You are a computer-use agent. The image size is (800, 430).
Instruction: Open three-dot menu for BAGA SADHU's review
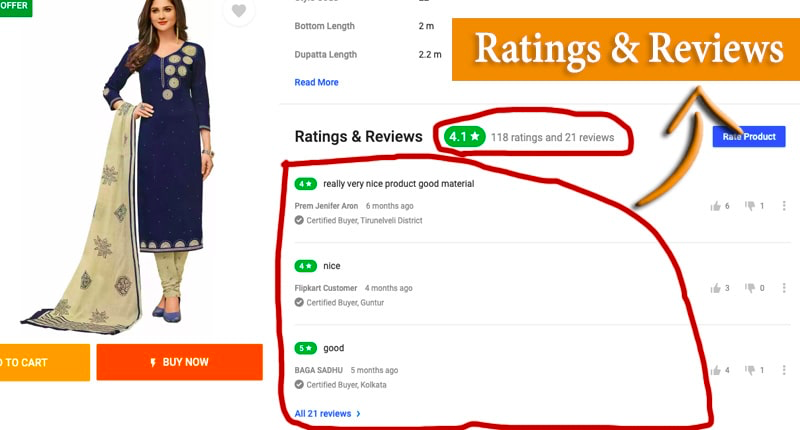[784, 370]
